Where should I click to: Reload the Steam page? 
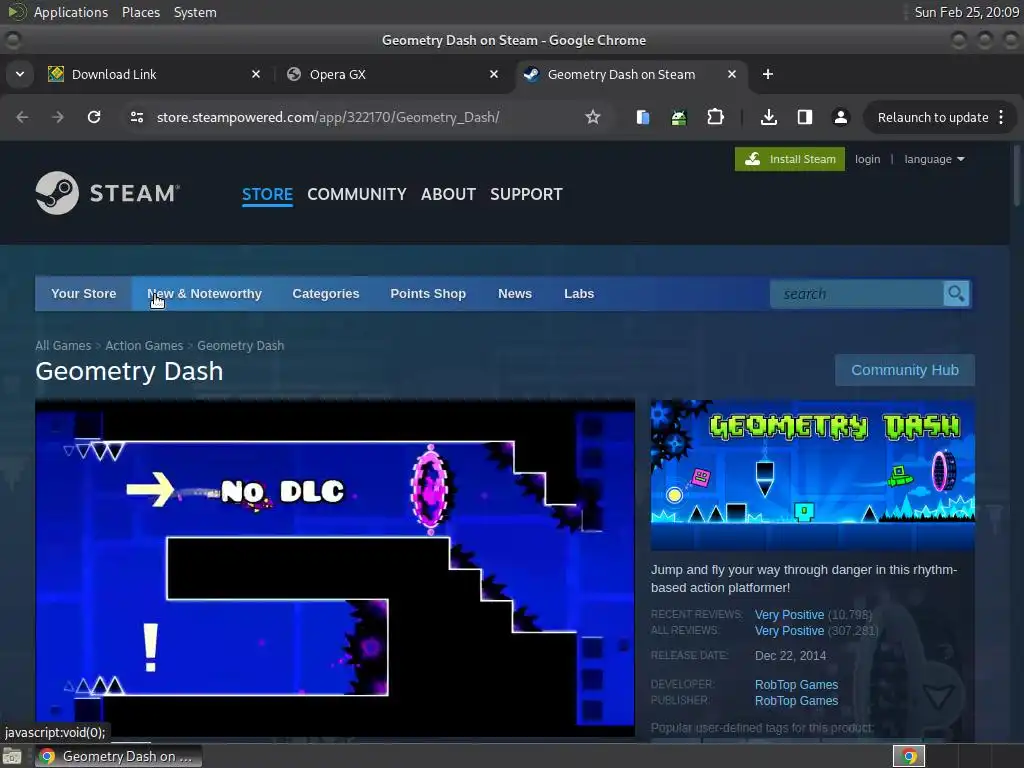click(94, 118)
